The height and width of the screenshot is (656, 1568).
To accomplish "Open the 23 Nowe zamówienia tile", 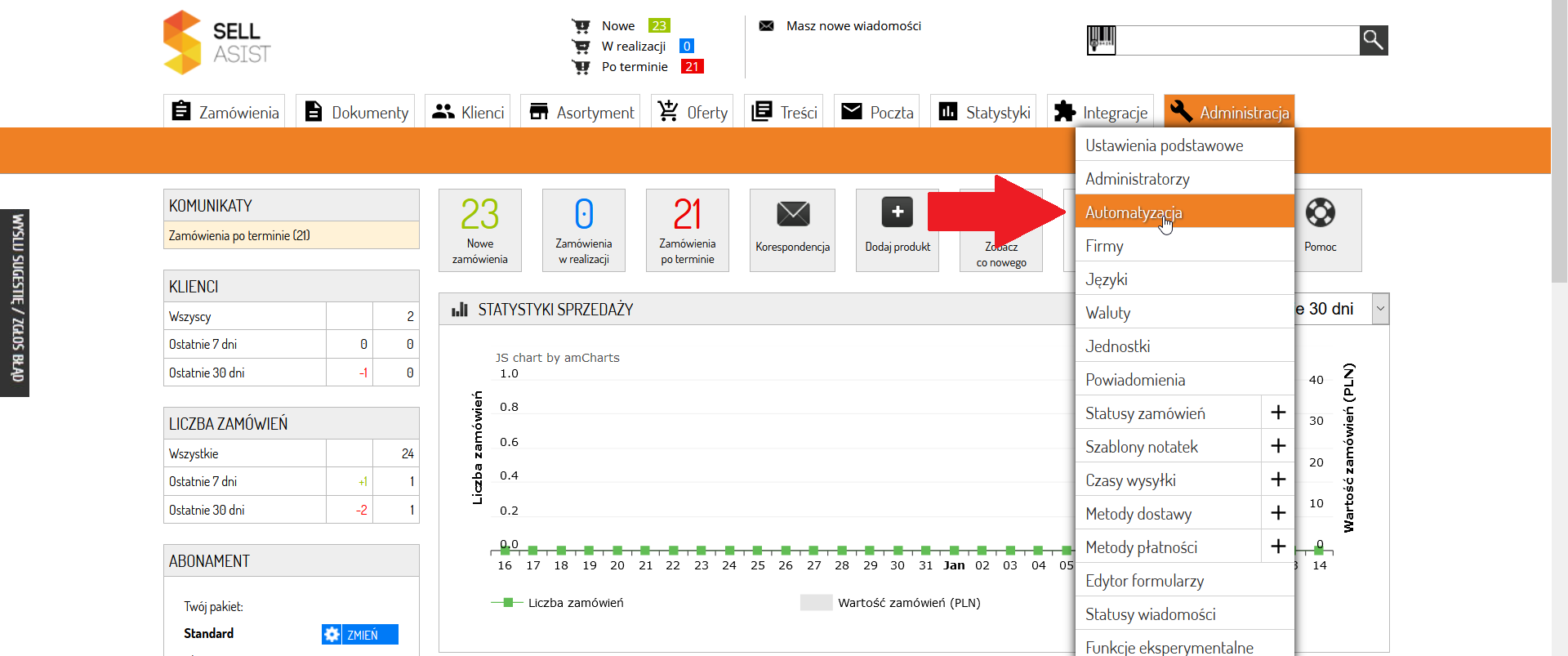I will [x=480, y=230].
